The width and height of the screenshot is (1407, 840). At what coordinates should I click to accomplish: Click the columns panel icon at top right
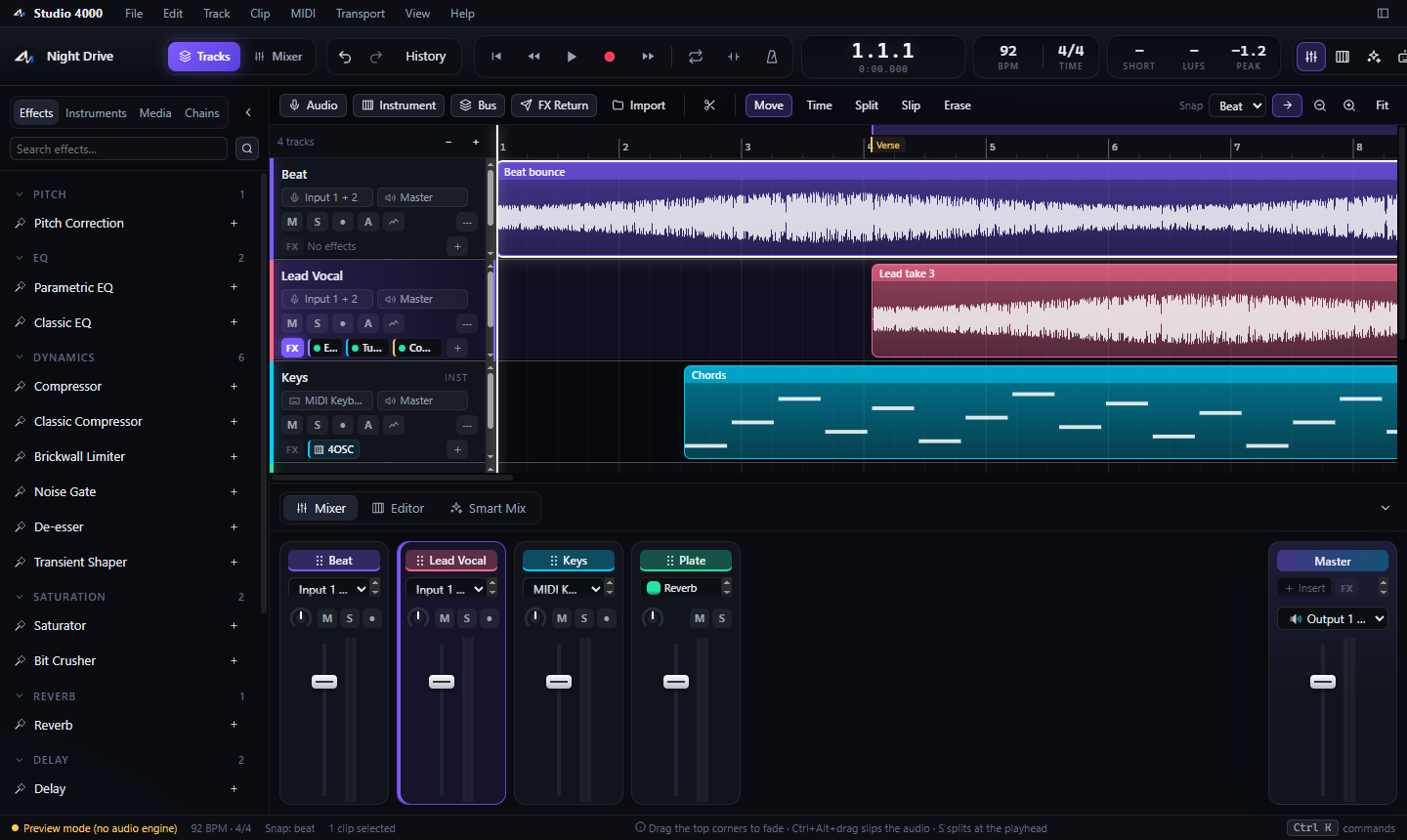point(1343,57)
